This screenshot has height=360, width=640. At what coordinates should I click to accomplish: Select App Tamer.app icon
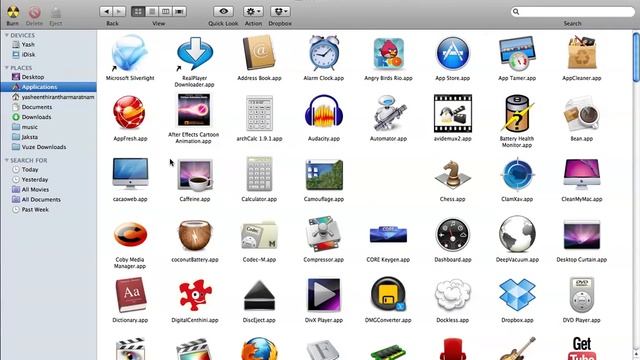pos(517,53)
